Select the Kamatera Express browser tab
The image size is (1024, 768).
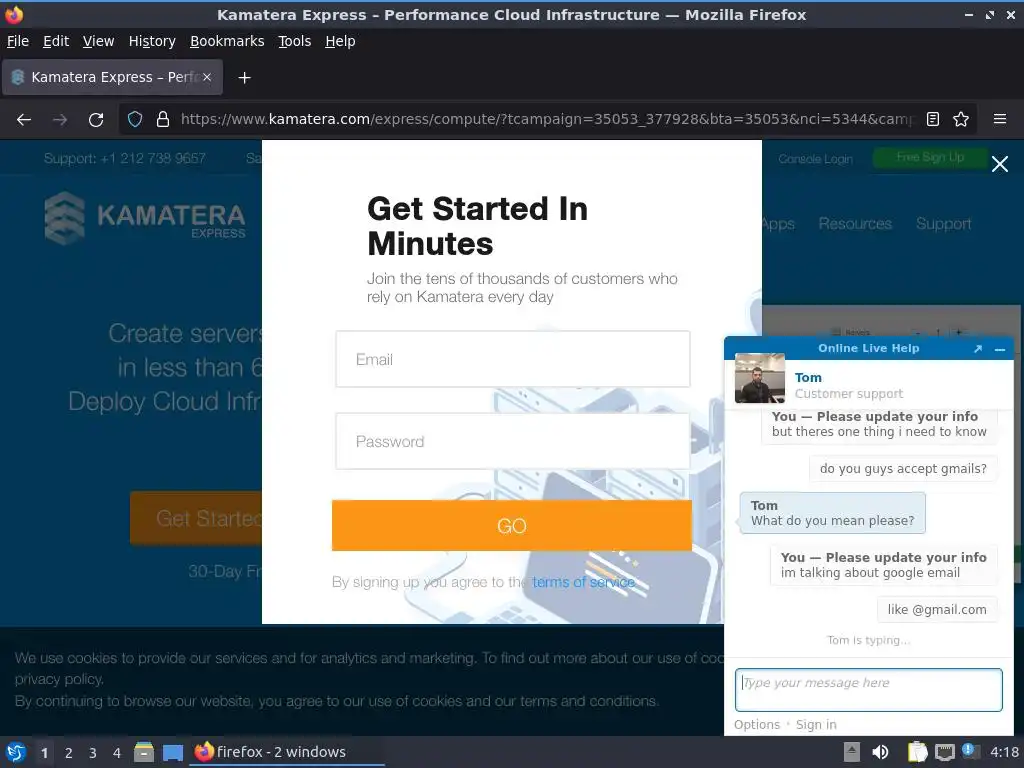pyautogui.click(x=112, y=77)
